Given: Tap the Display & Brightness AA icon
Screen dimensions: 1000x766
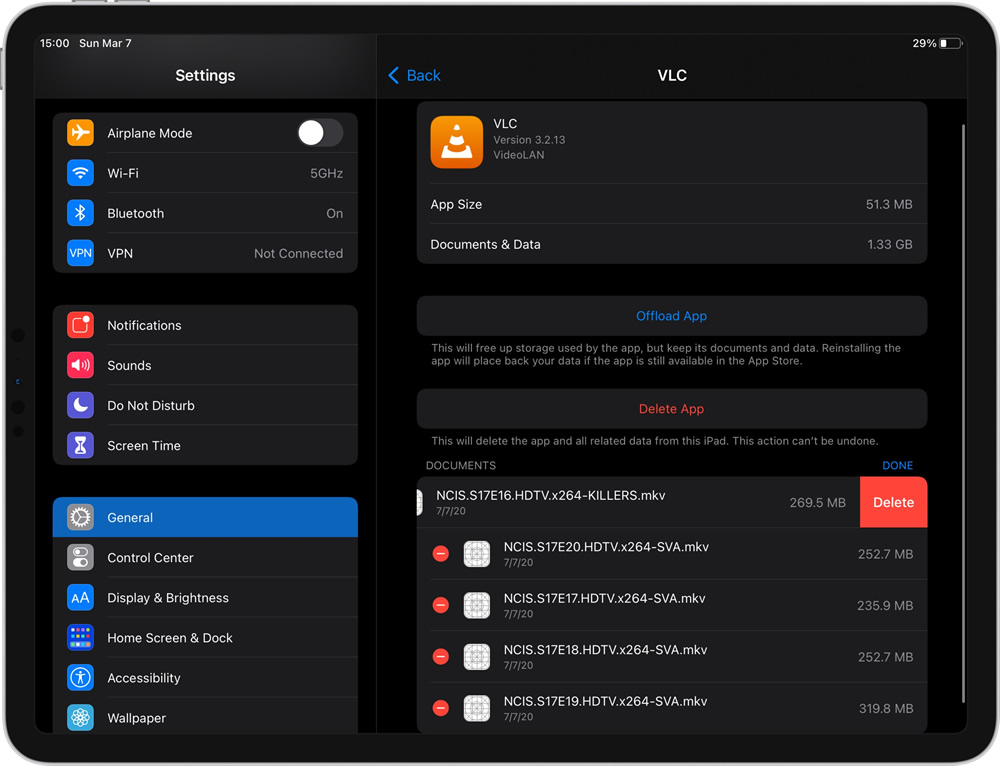Looking at the screenshot, I should tap(80, 598).
